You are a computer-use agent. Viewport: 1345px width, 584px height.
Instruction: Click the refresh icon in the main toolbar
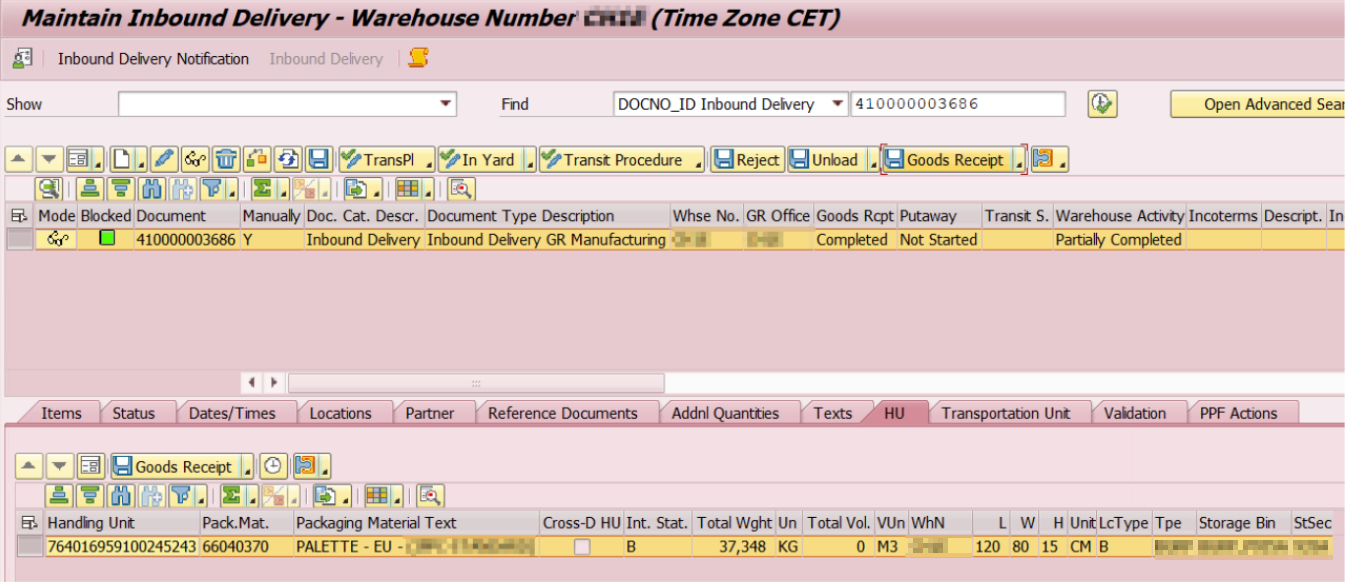pyautogui.click(x=288, y=160)
